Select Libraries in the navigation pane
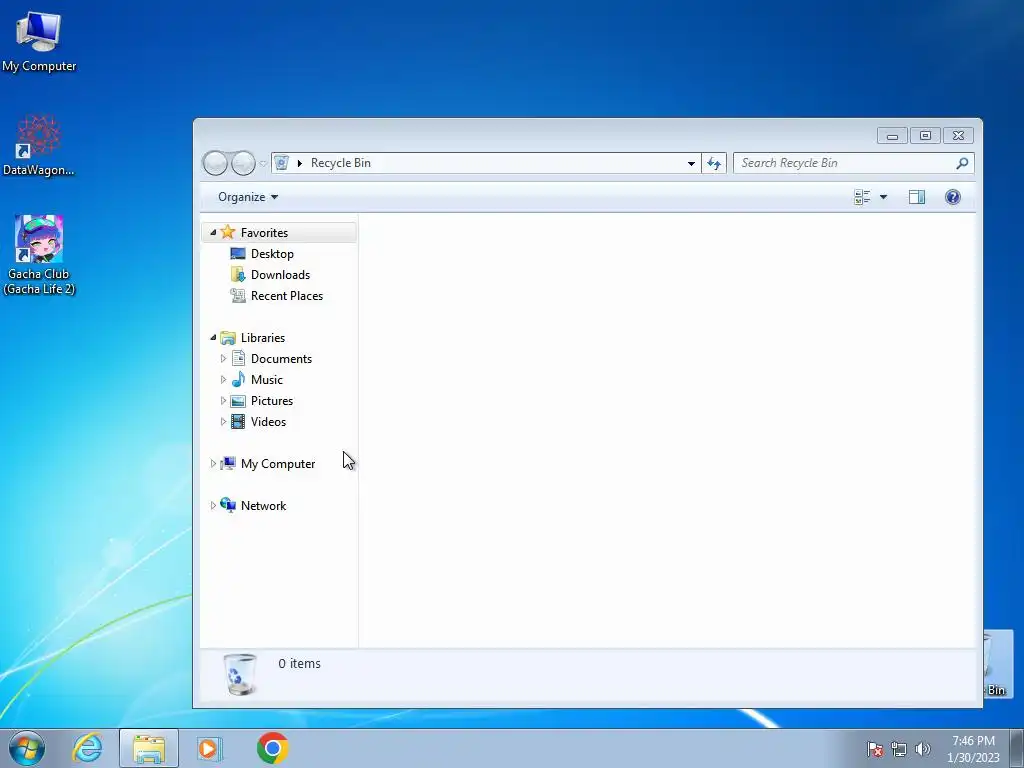Screen dimensions: 1024x768 click(263, 338)
